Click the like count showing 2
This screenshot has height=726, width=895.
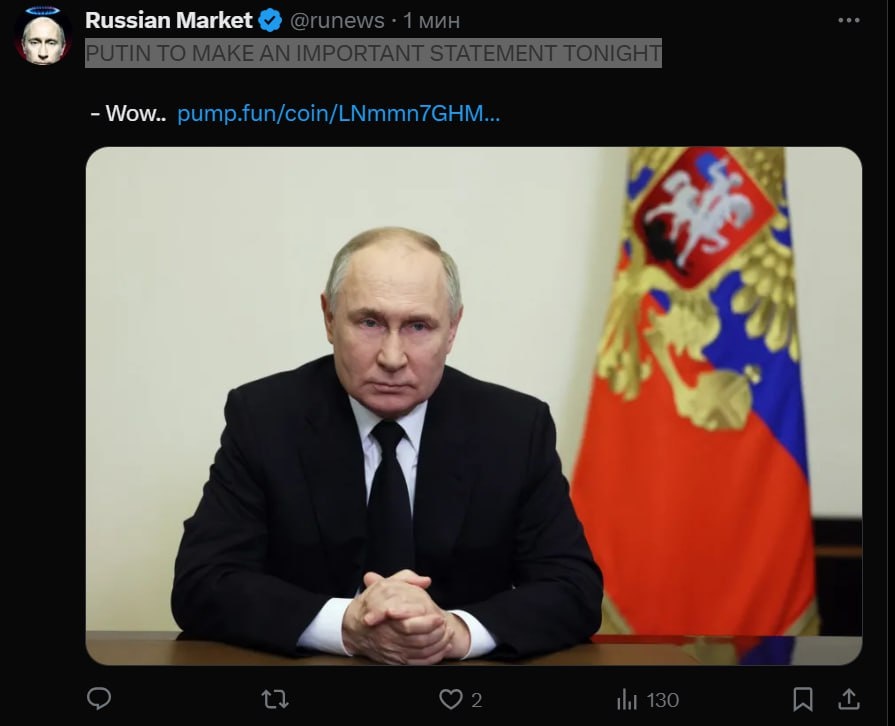pyautogui.click(x=477, y=700)
